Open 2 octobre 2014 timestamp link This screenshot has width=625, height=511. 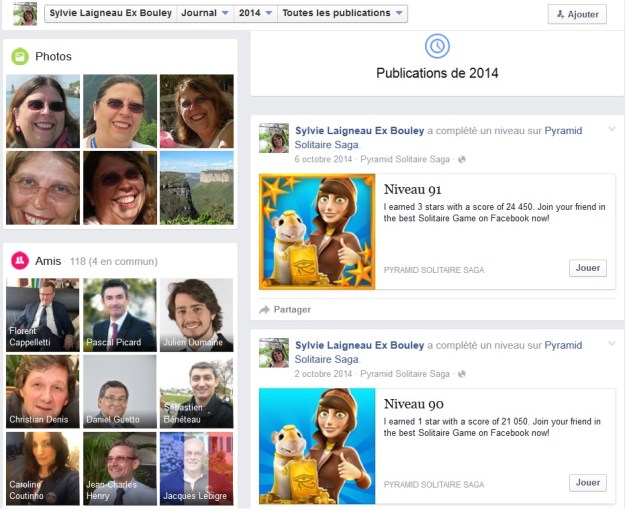point(323,374)
